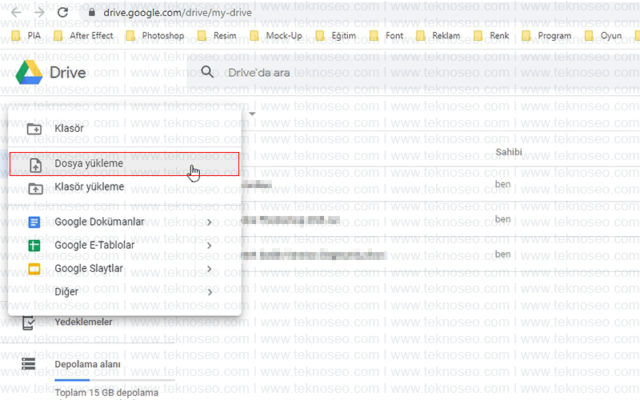Click the new folder icon beside Klasör
Viewport: 640px width, 400px height.
coord(34,129)
